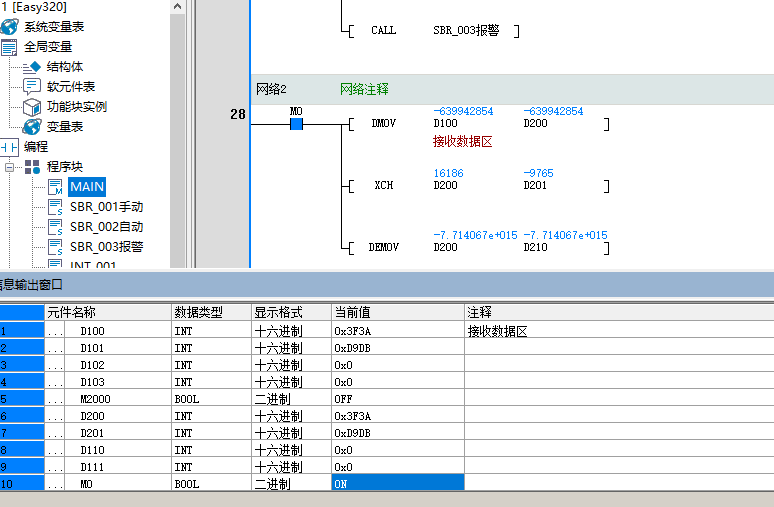
Task: Open data type cell for M2000
Action: [x=210, y=399]
